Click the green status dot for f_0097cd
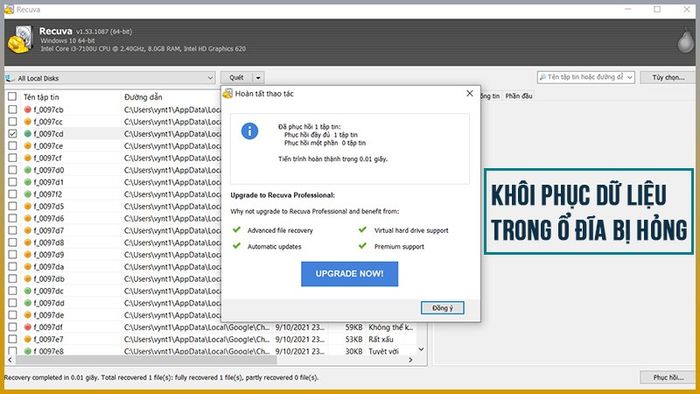This screenshot has height=394, width=700. tap(28, 133)
